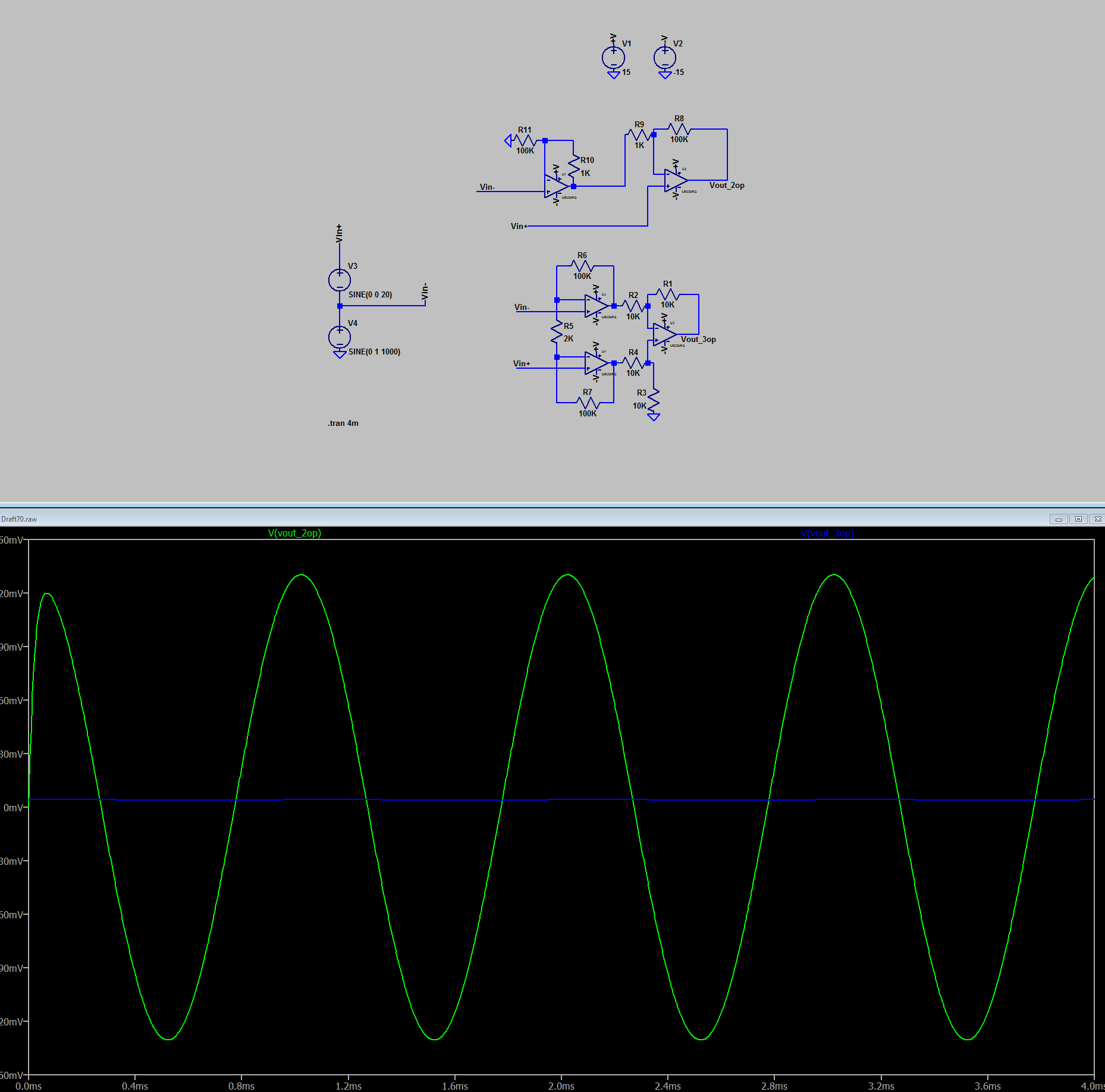Select resistor R1 symbol
The height and width of the screenshot is (1092, 1105).
[x=668, y=294]
